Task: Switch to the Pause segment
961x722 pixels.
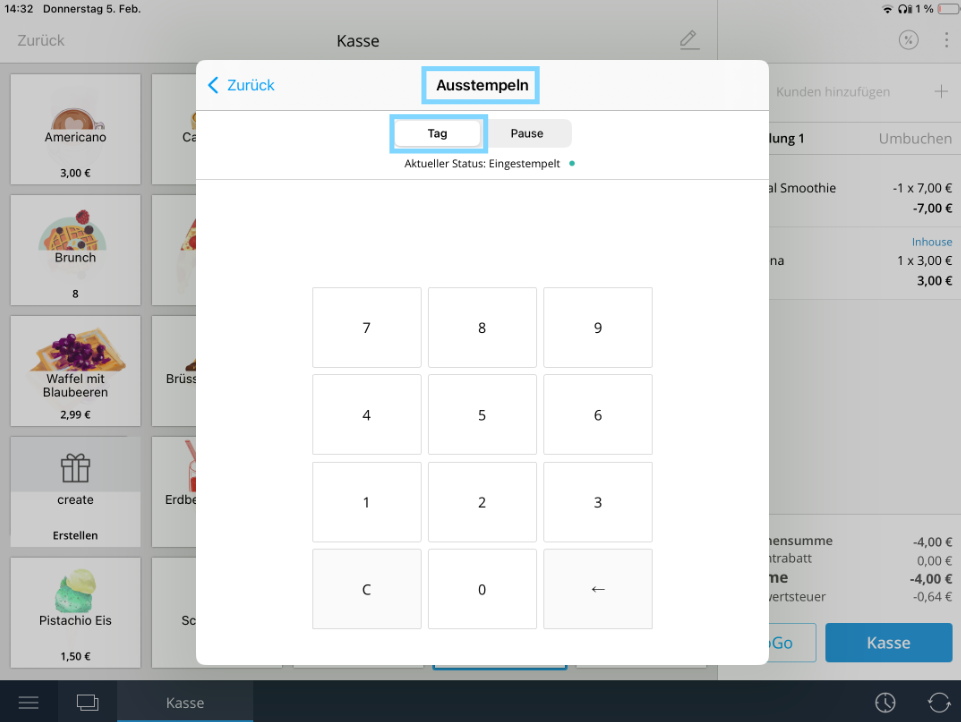Action: 527,134
